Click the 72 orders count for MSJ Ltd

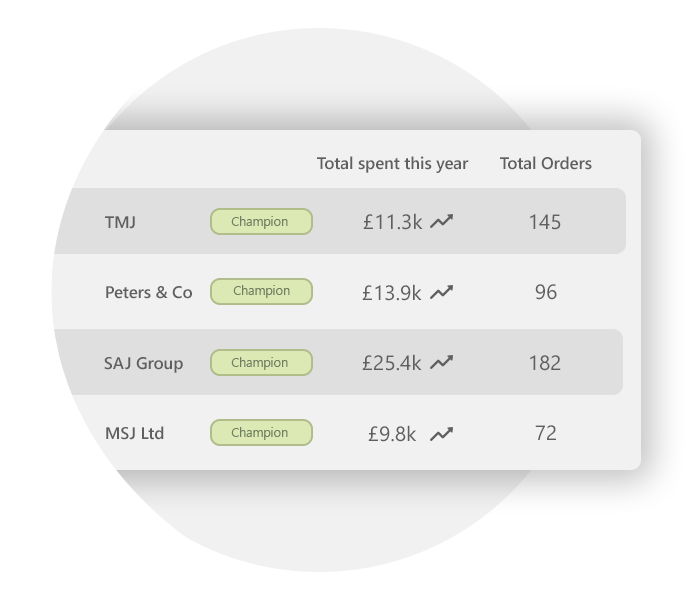click(546, 433)
